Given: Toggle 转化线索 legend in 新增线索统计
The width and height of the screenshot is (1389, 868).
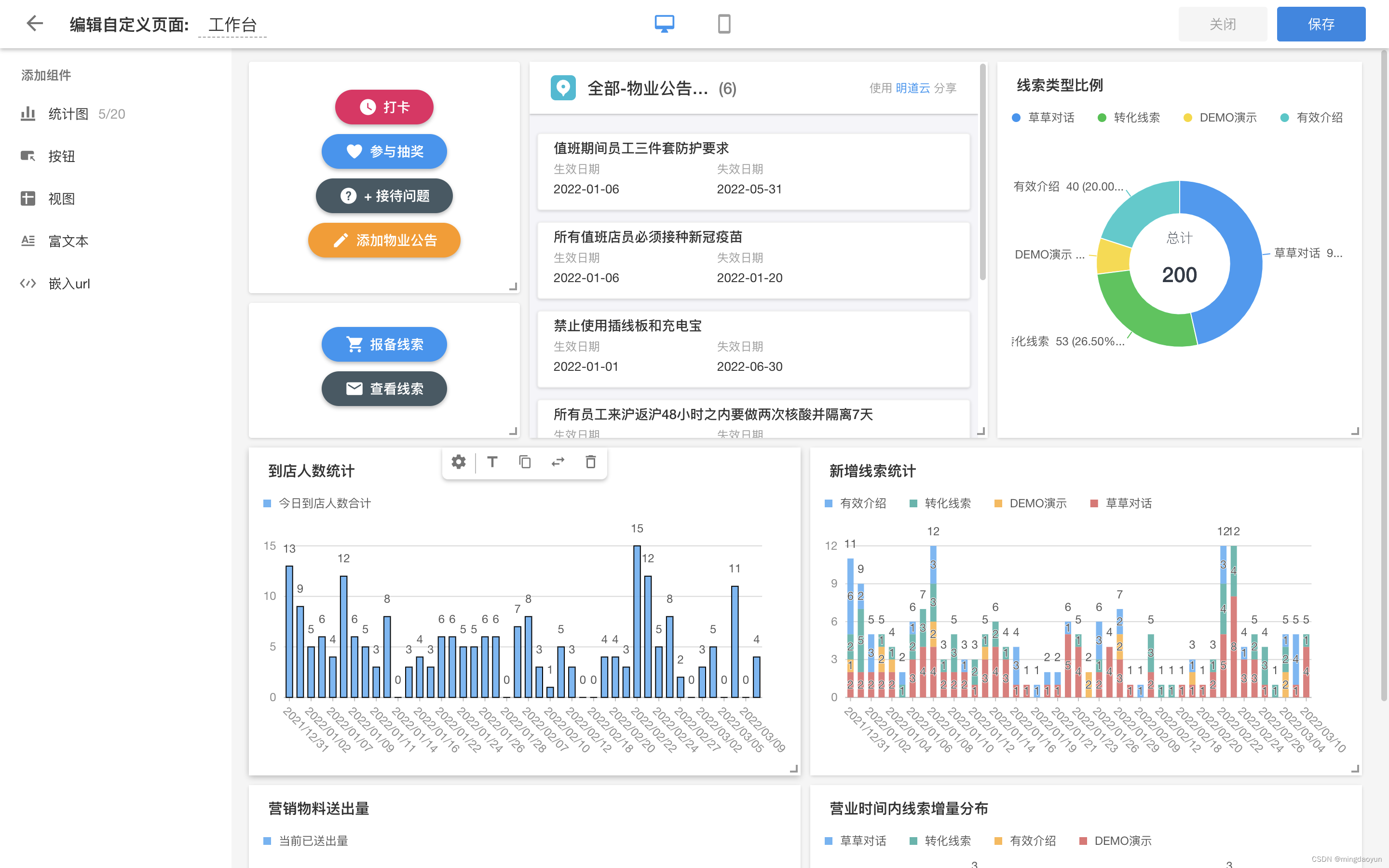Looking at the screenshot, I should tap(940, 503).
